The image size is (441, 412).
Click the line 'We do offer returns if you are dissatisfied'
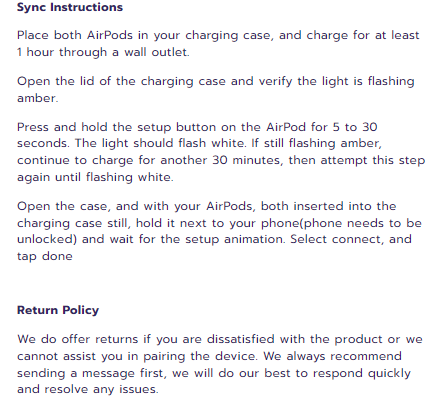[x=220, y=339]
